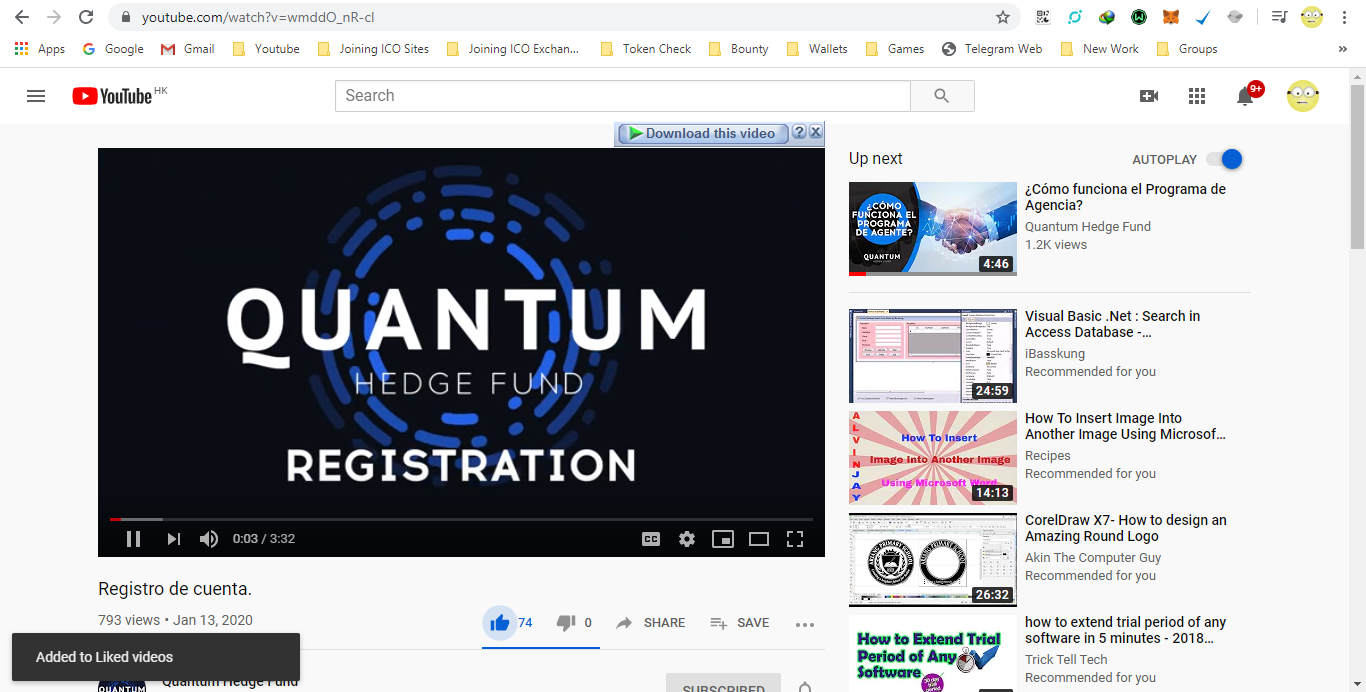Go back in browser history
The height and width of the screenshot is (692, 1366).
click(x=21, y=17)
